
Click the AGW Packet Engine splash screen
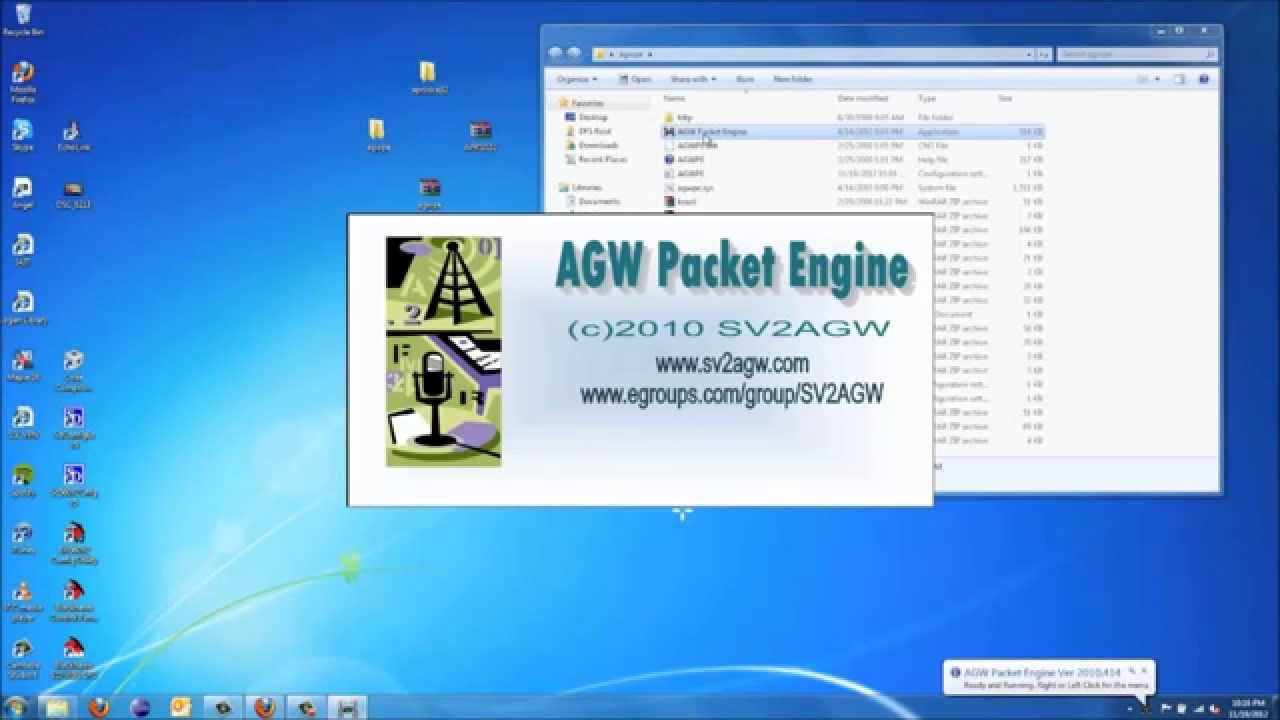(640, 360)
